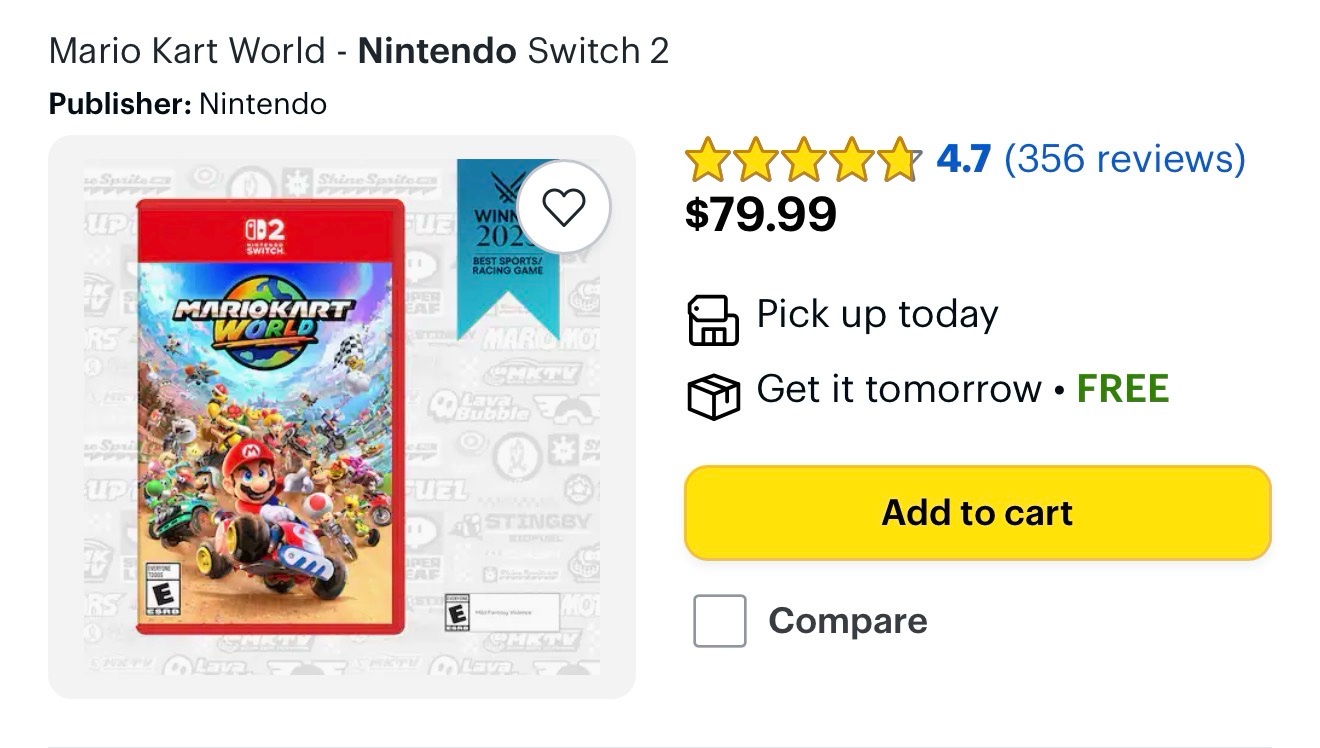Click the $79.99 price
The height and width of the screenshot is (748, 1320).
(x=760, y=213)
